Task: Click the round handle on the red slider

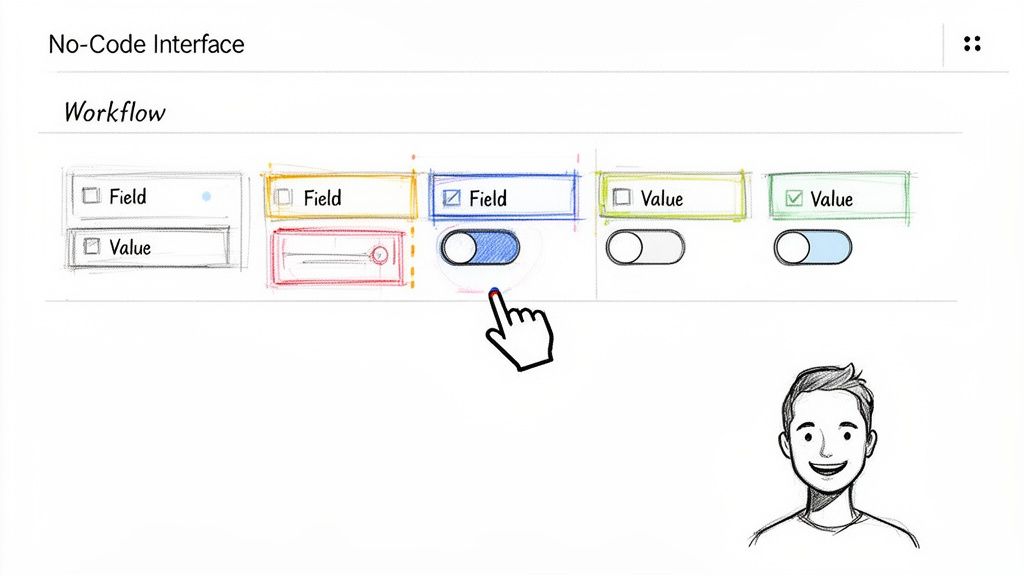Action: click(x=379, y=255)
